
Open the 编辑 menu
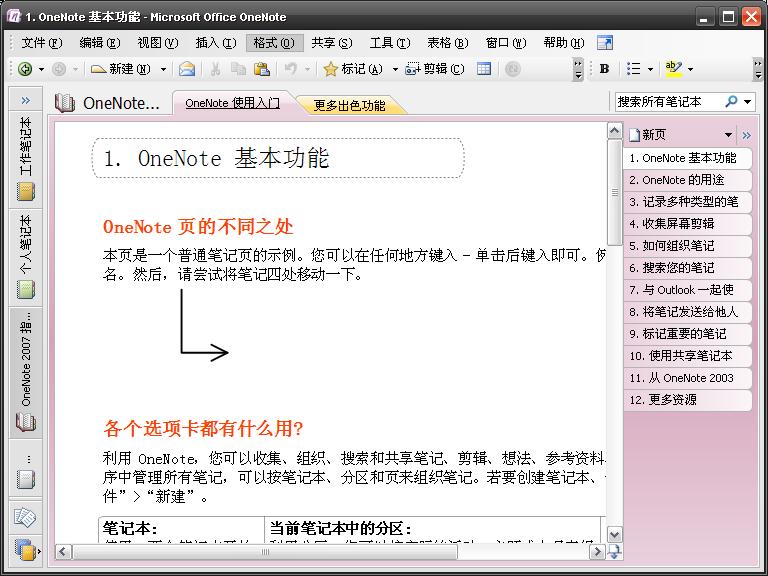(x=99, y=43)
